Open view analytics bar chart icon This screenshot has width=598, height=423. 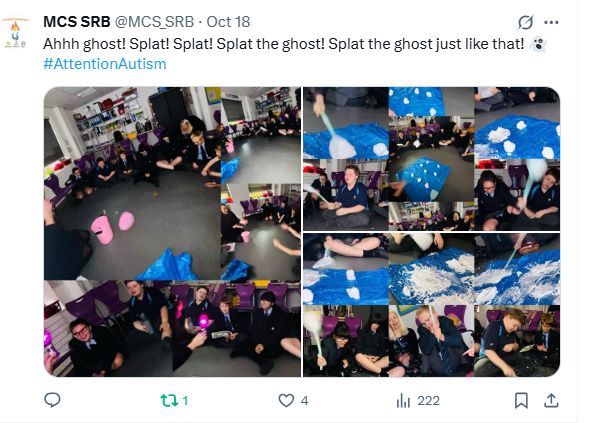[x=403, y=401]
